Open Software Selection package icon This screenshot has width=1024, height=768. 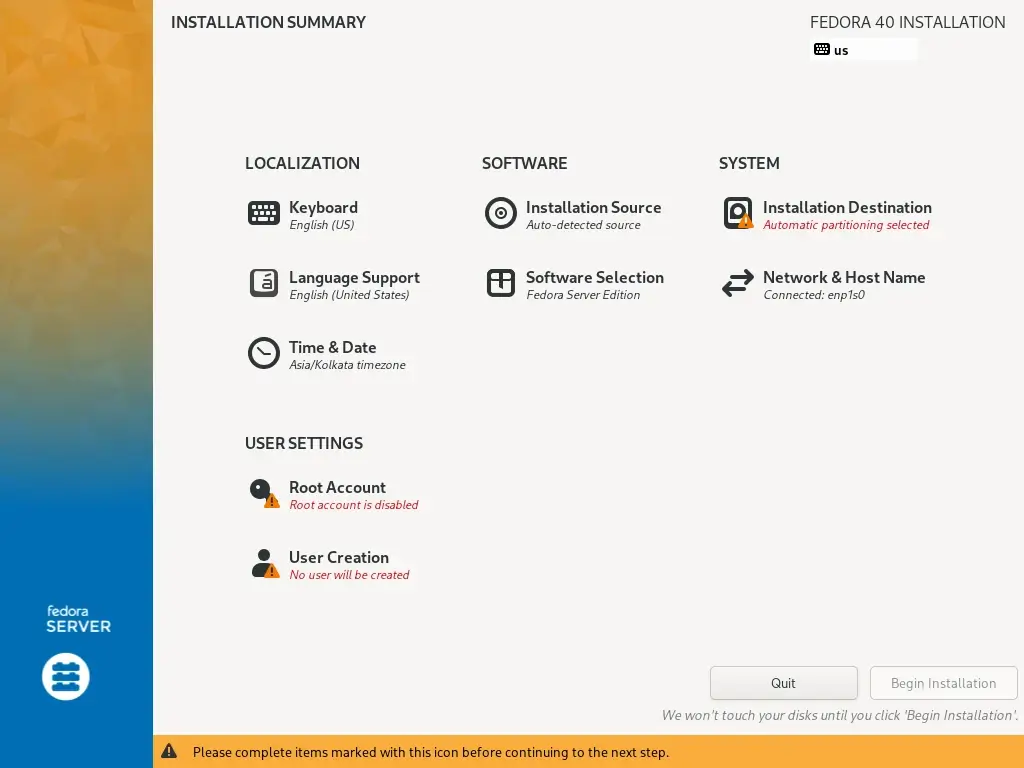[501, 283]
